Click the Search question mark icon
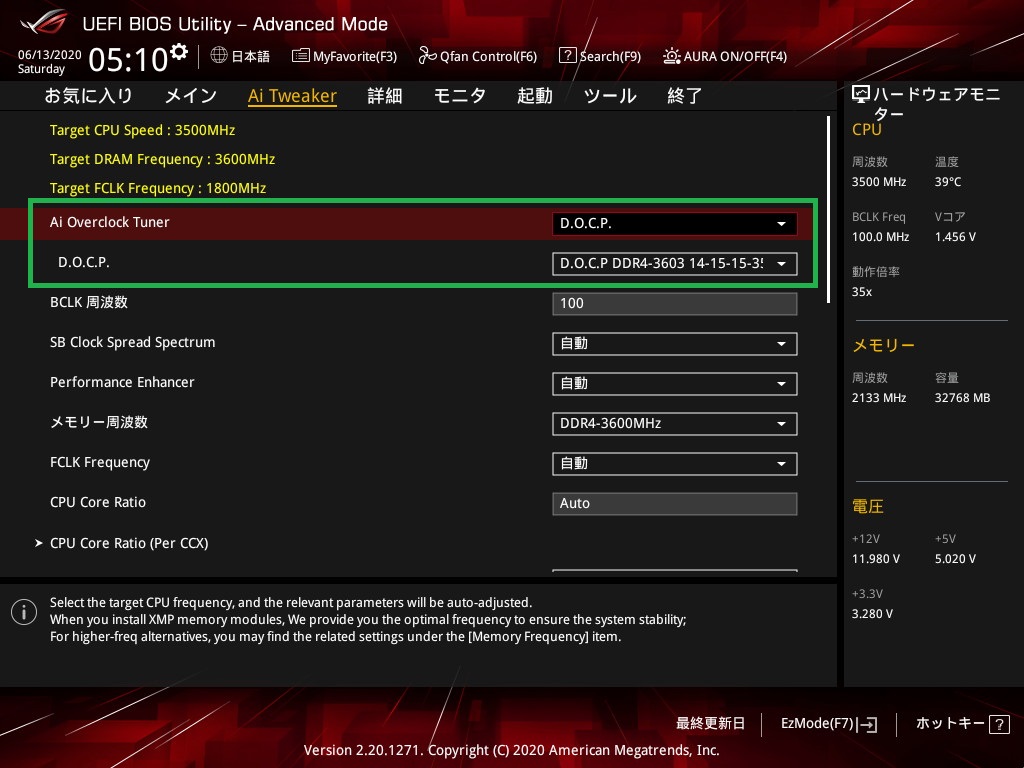The height and width of the screenshot is (768, 1024). coord(568,56)
